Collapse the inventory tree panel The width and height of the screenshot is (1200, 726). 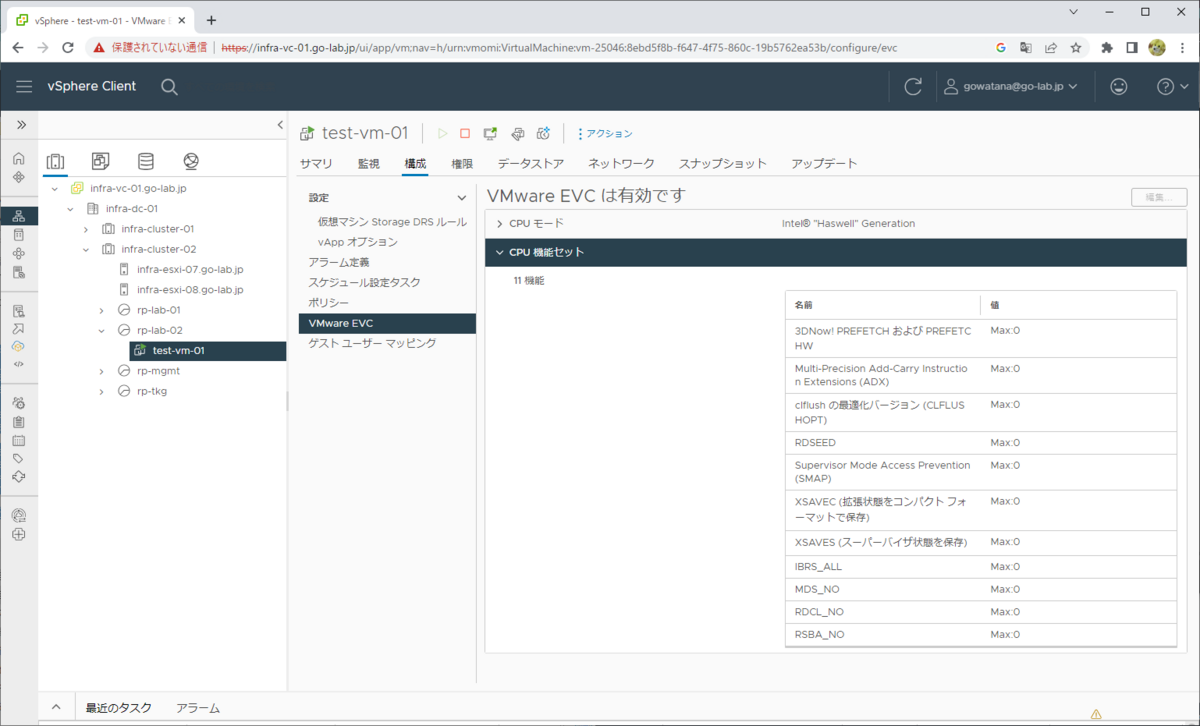(x=280, y=125)
